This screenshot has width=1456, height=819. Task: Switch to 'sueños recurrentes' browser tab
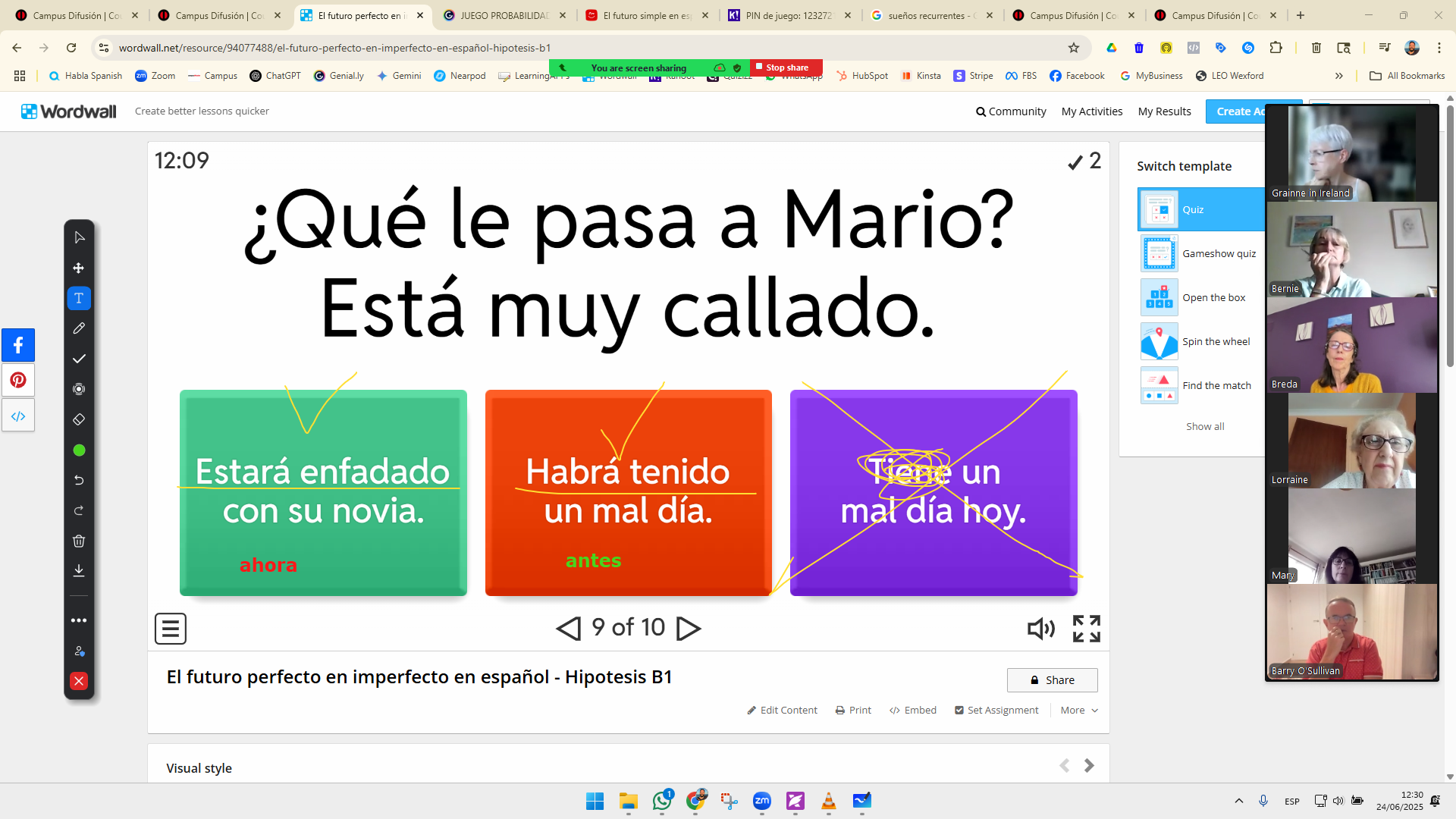click(x=931, y=15)
